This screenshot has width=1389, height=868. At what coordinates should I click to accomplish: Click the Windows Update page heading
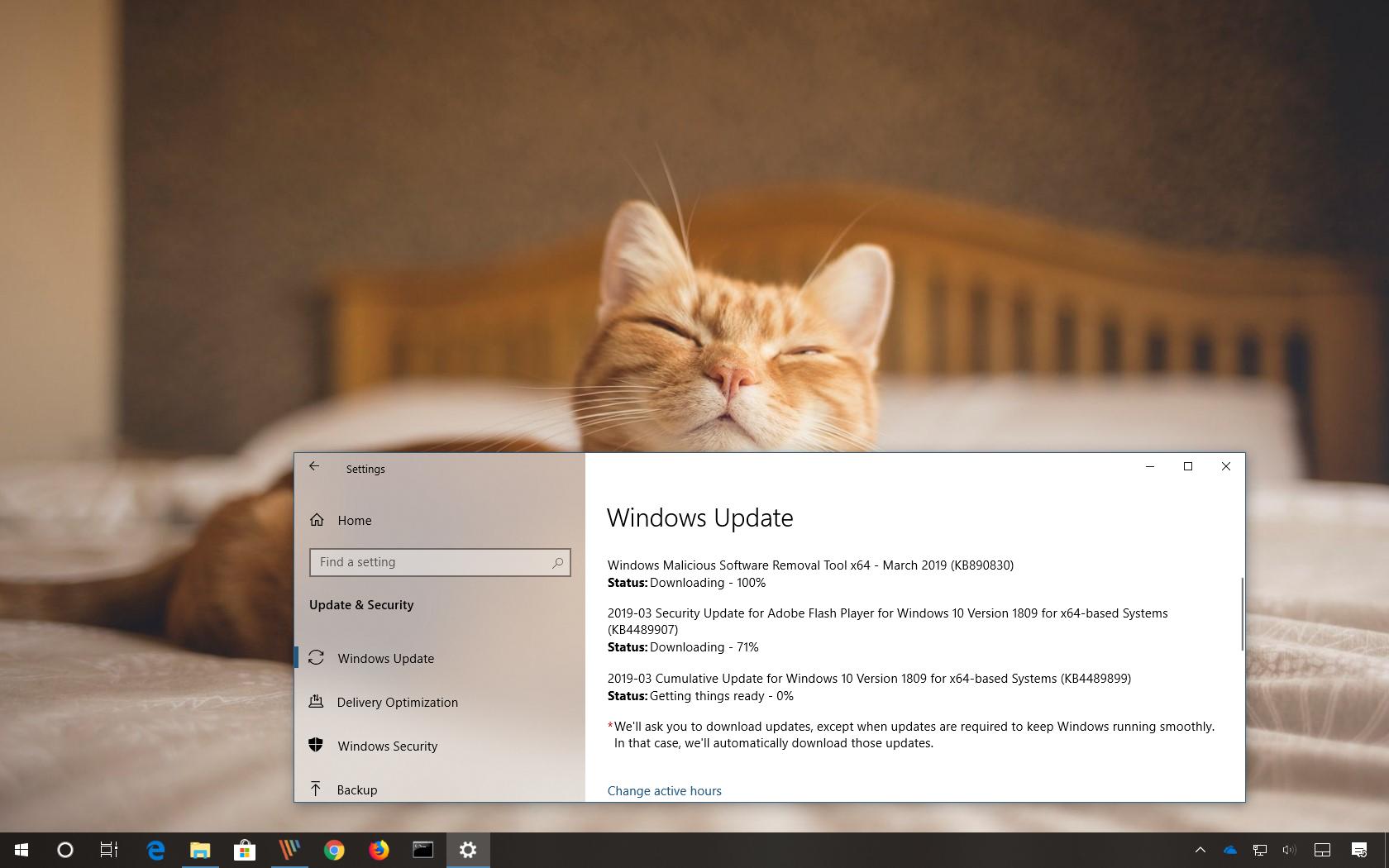point(700,517)
